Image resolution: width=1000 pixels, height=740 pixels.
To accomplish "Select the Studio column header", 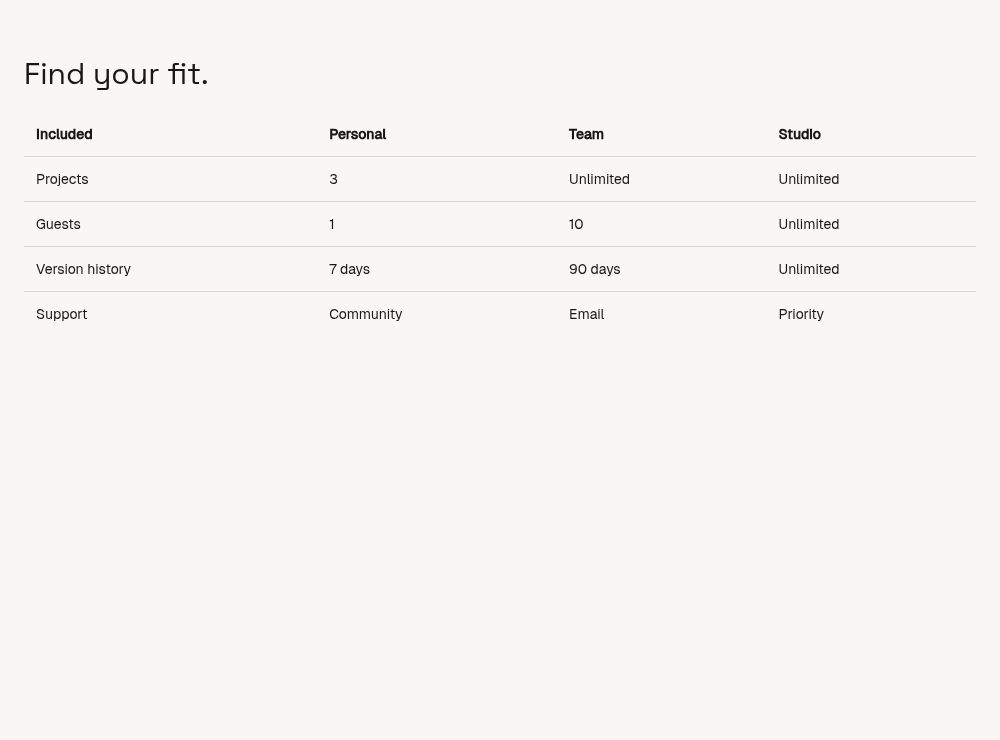I will 799,134.
